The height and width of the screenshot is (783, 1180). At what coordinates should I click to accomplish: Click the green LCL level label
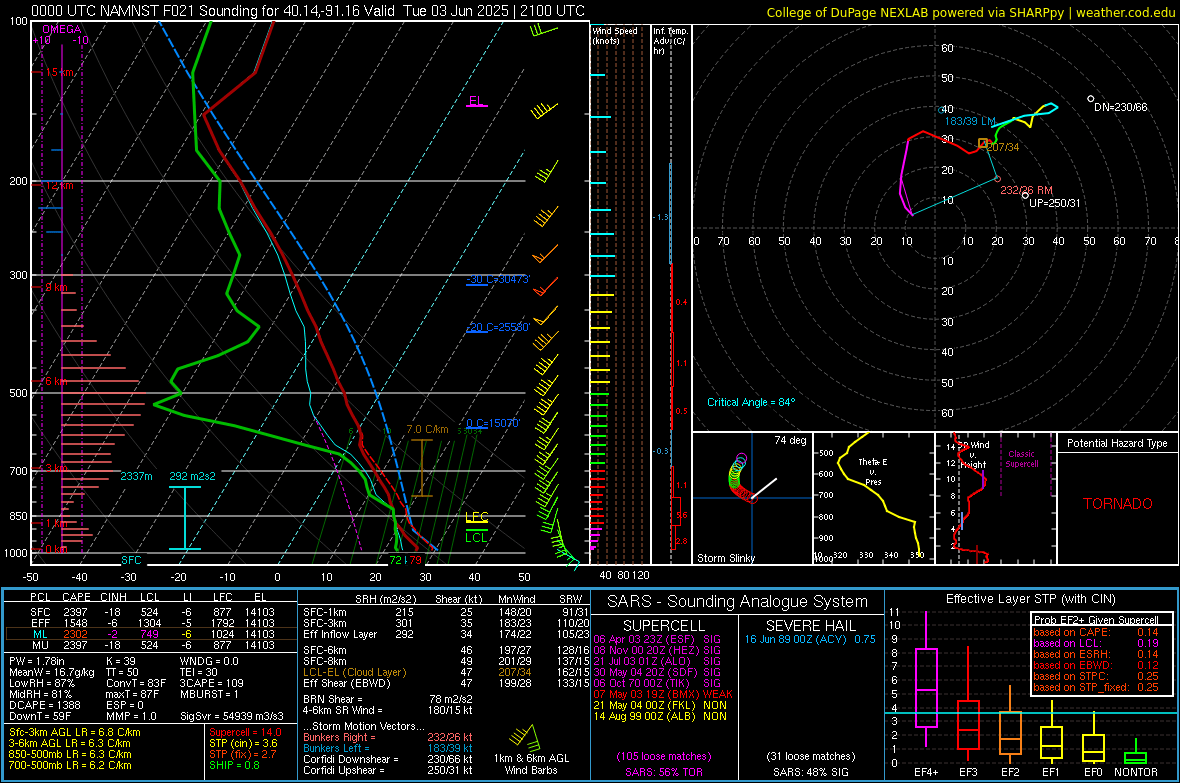tap(476, 537)
